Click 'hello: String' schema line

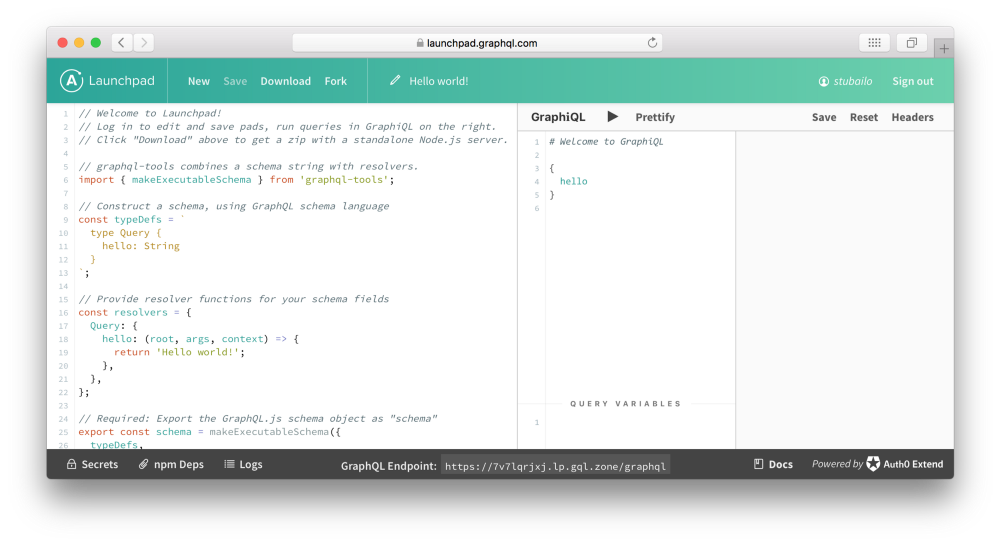(x=140, y=246)
